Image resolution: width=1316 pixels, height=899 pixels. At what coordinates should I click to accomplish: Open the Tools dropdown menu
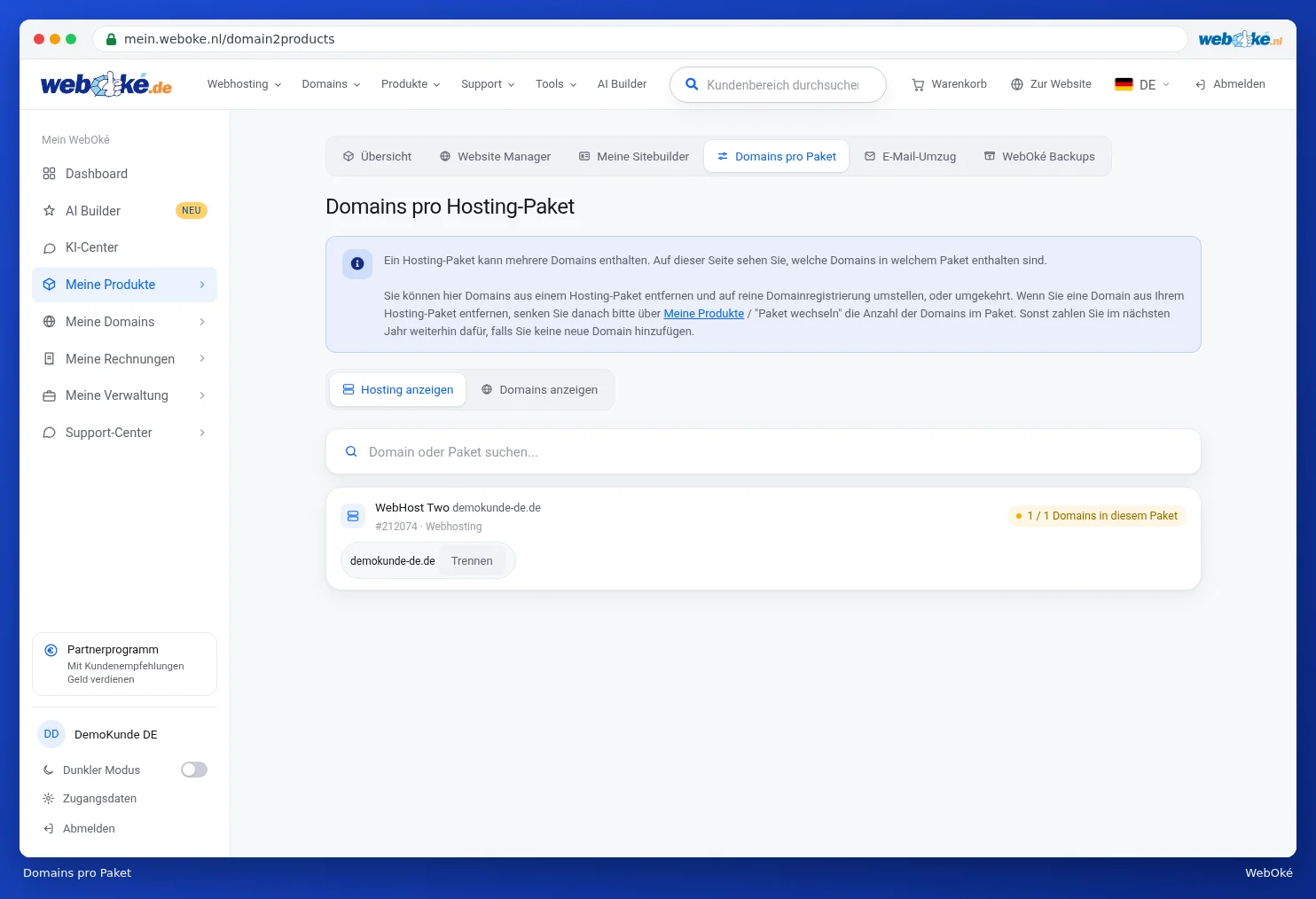(x=556, y=84)
